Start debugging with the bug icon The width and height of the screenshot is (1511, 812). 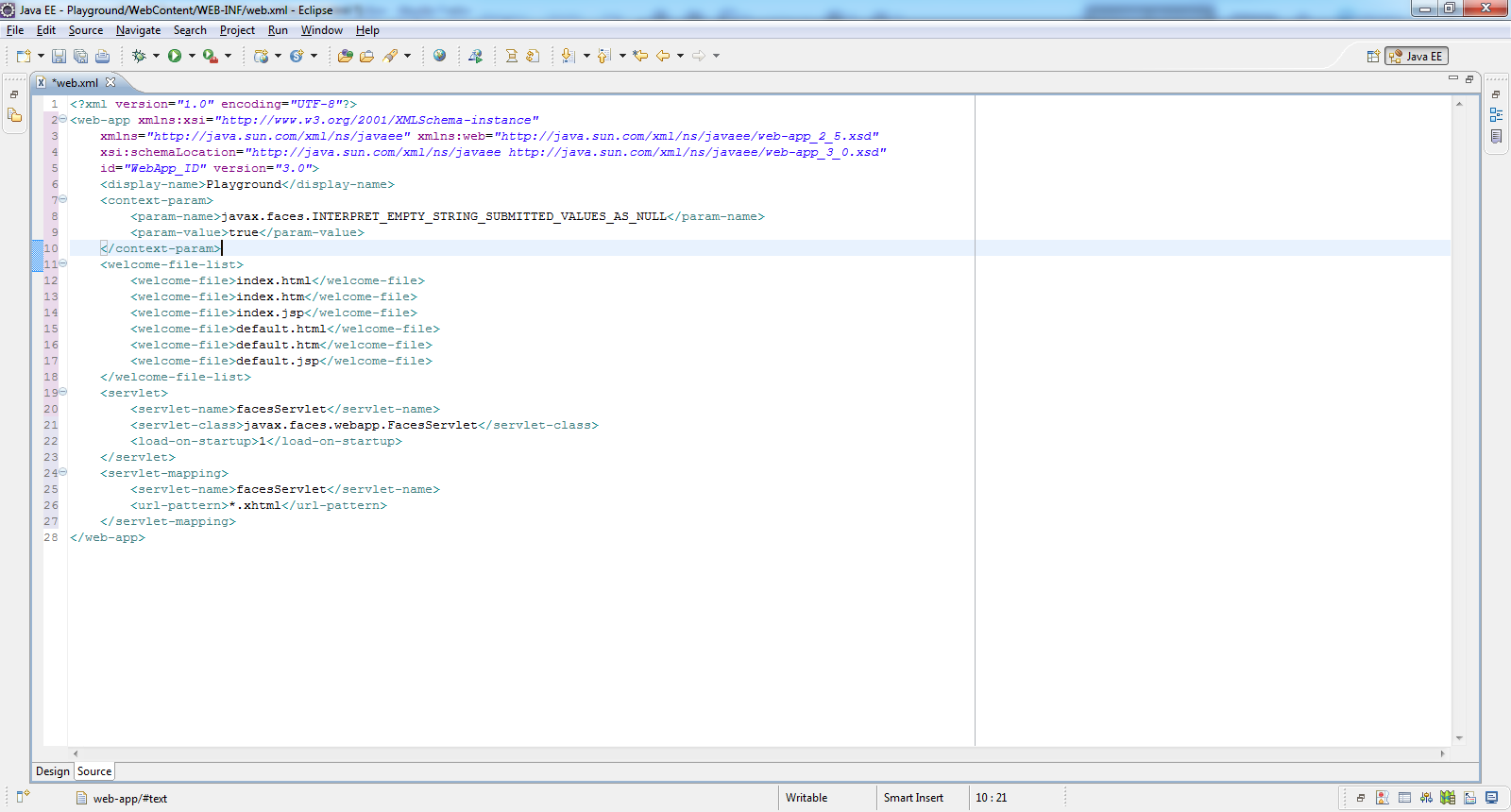pos(139,56)
